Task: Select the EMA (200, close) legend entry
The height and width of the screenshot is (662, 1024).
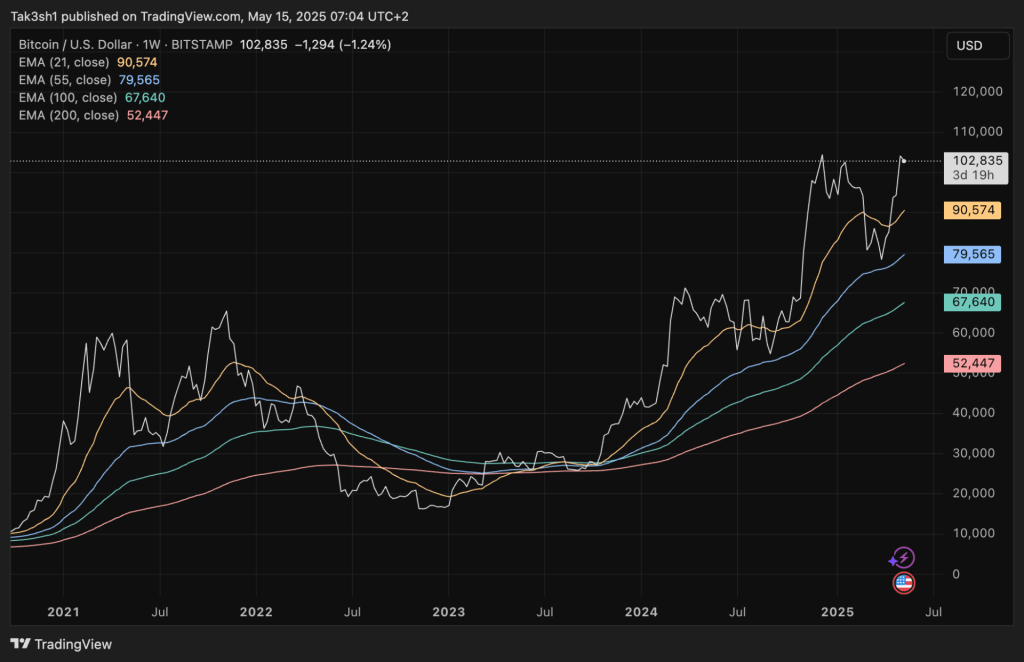Action: point(67,115)
